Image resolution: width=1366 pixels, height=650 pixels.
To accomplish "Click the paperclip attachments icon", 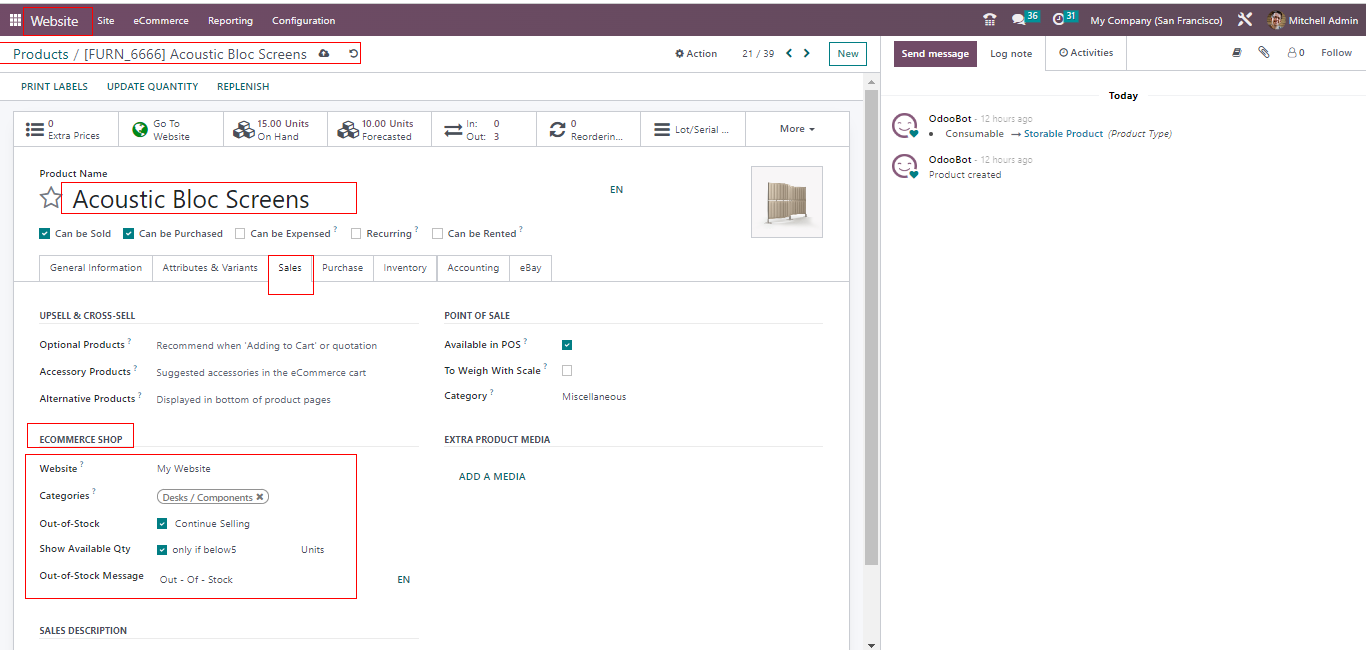I will pyautogui.click(x=1264, y=53).
